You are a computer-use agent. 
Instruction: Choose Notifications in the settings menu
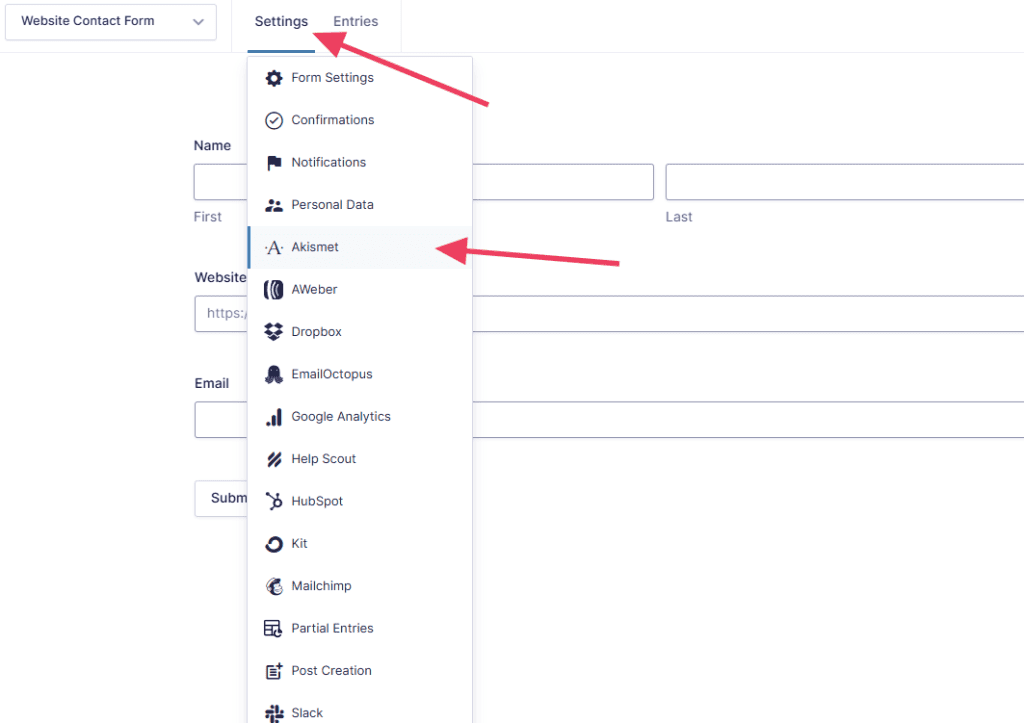click(x=360, y=163)
